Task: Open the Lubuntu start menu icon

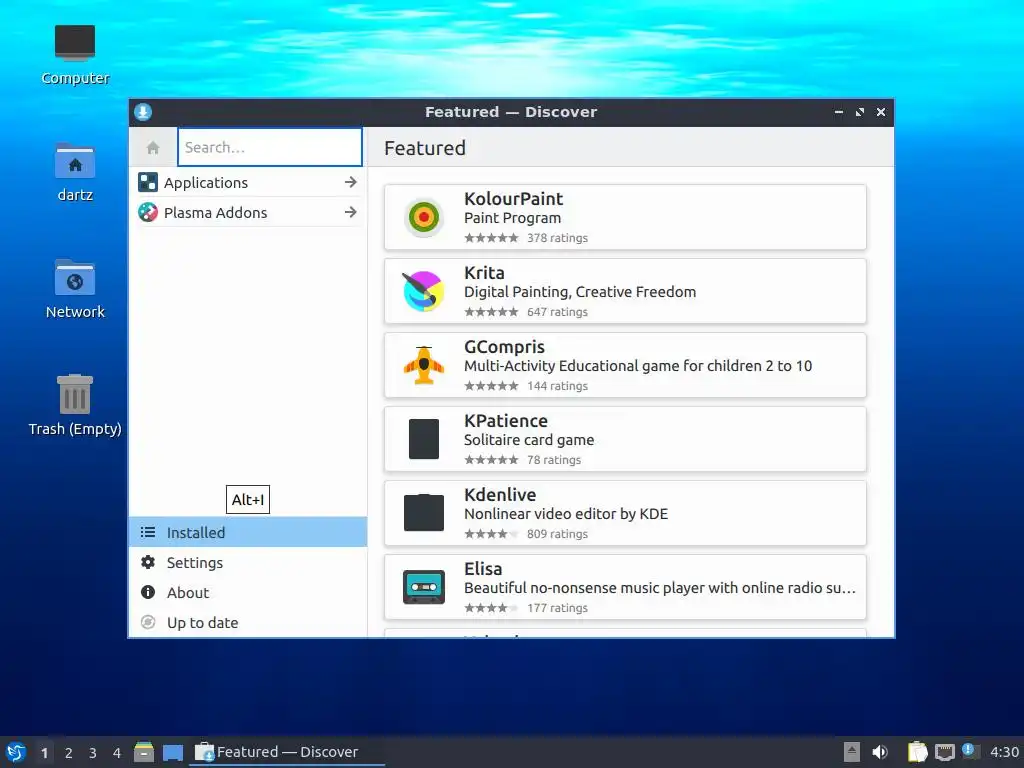Action: (x=15, y=752)
